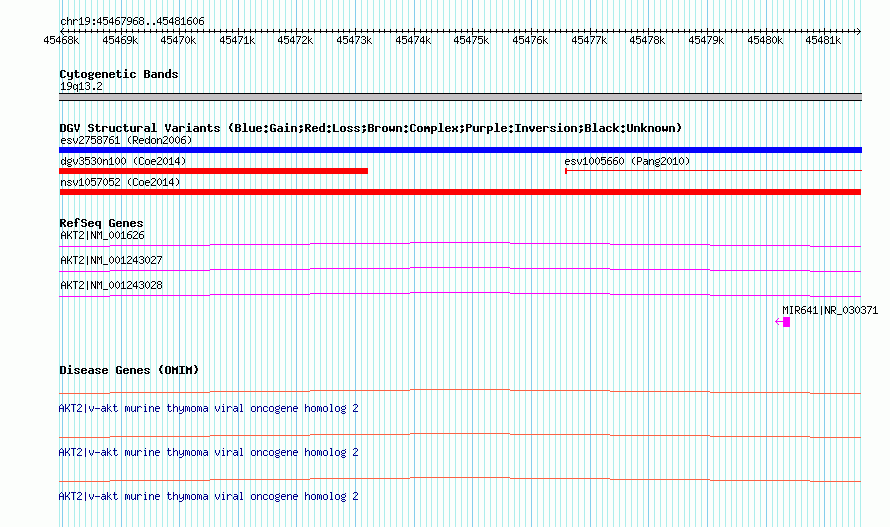Click the chr19:45467968..45481606 coordinates text

[x=132, y=22]
